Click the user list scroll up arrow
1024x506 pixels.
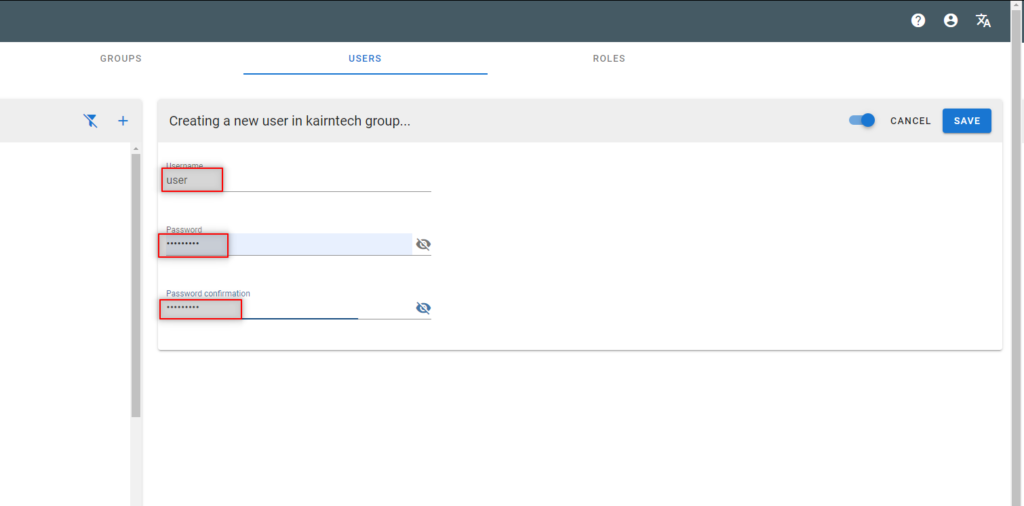(x=136, y=148)
